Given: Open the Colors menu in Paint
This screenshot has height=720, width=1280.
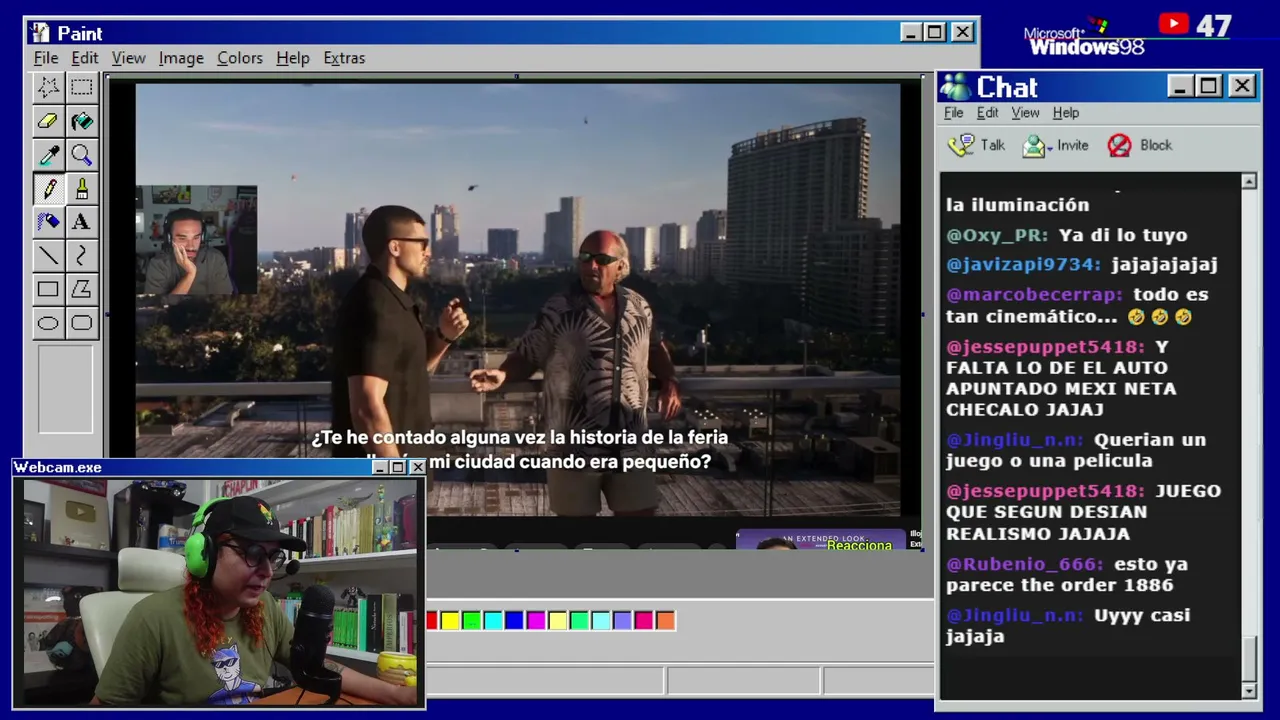Looking at the screenshot, I should (x=240, y=58).
